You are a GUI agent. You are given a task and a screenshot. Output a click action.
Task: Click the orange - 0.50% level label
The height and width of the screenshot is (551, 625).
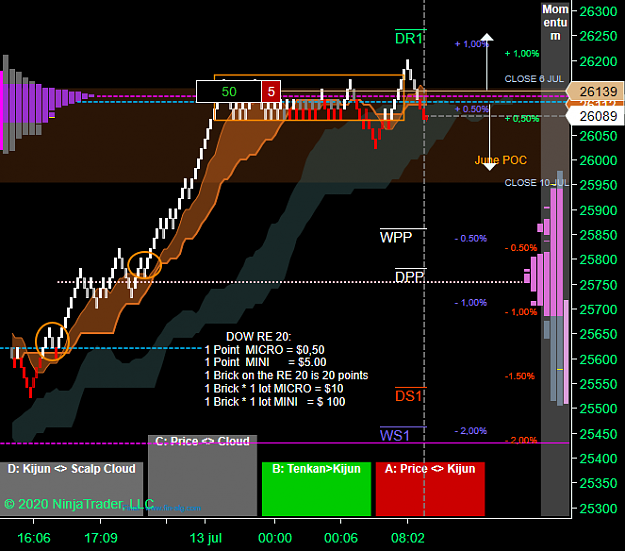(521, 248)
